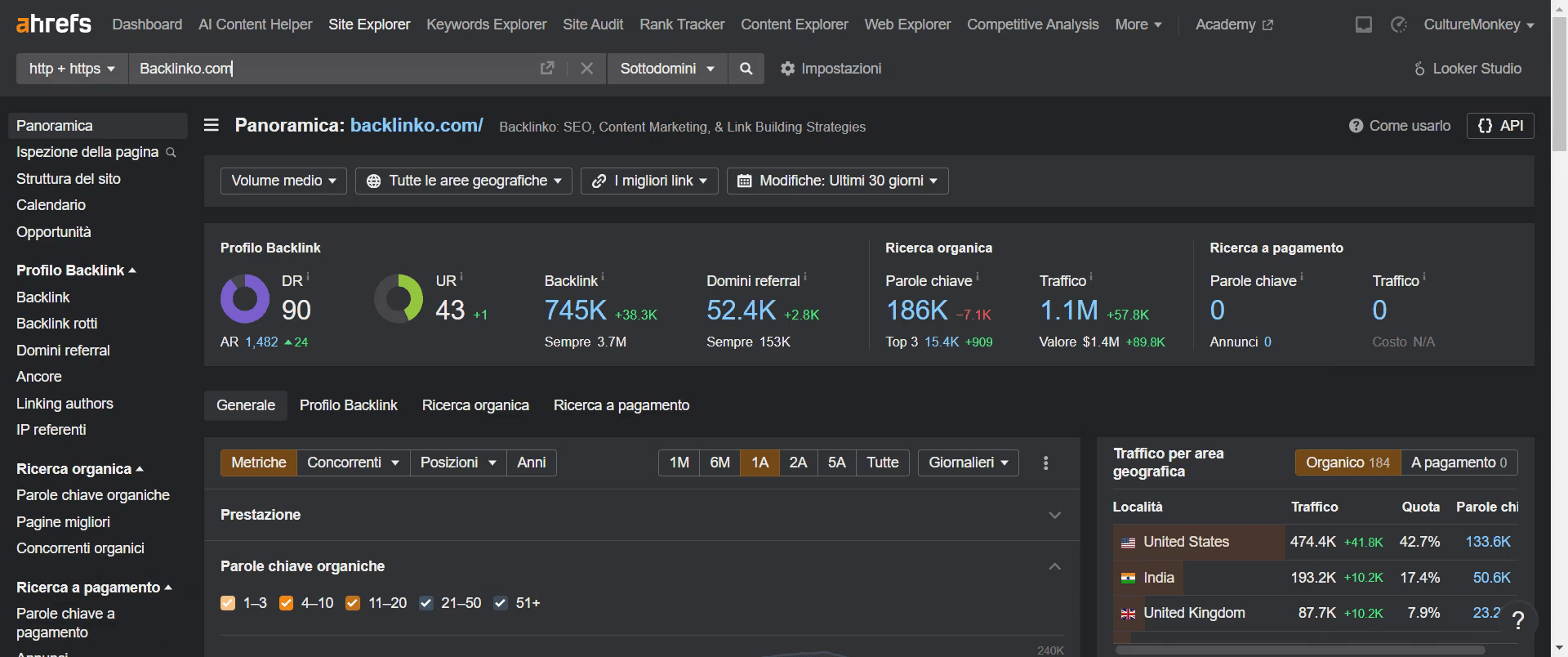Switch traffic view to Organico 184
This screenshot has height=657, width=1568.
point(1347,463)
